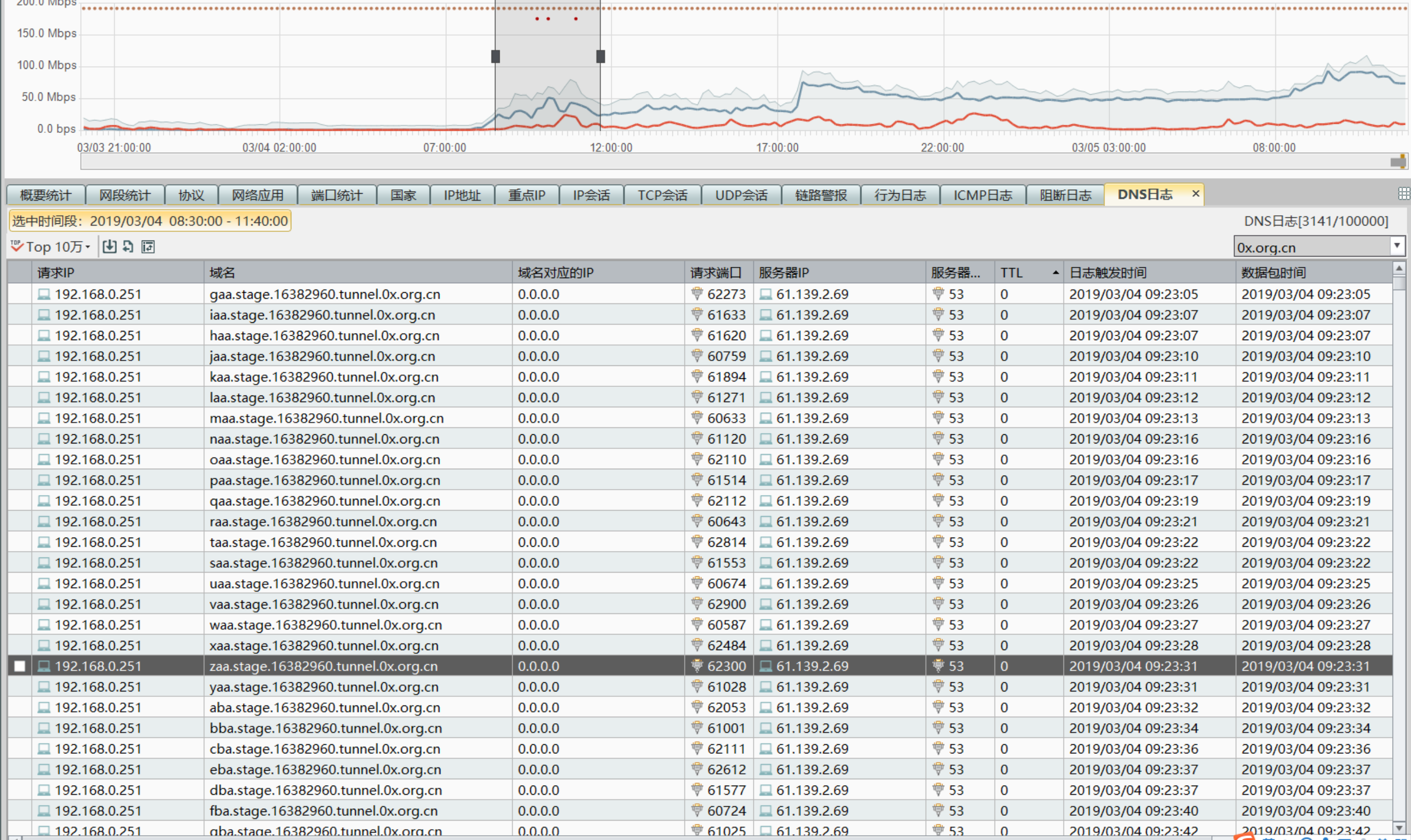
Task: Click the download/export icon in toolbar
Action: pyautogui.click(x=109, y=246)
